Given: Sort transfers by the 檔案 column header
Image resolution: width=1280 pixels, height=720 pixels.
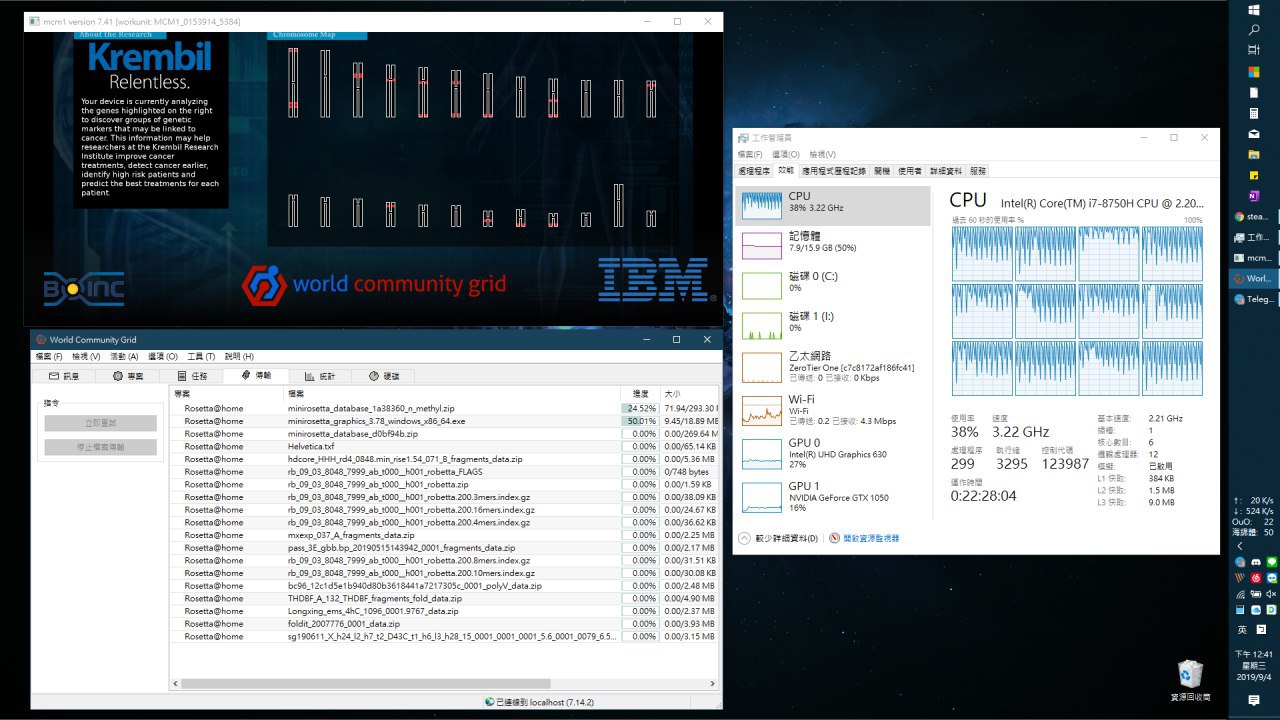Looking at the screenshot, I should pos(452,394).
